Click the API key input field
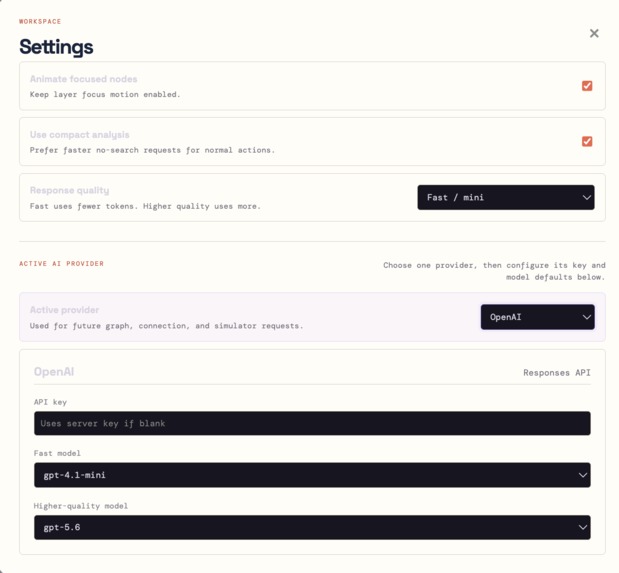The image size is (619, 573). point(312,423)
